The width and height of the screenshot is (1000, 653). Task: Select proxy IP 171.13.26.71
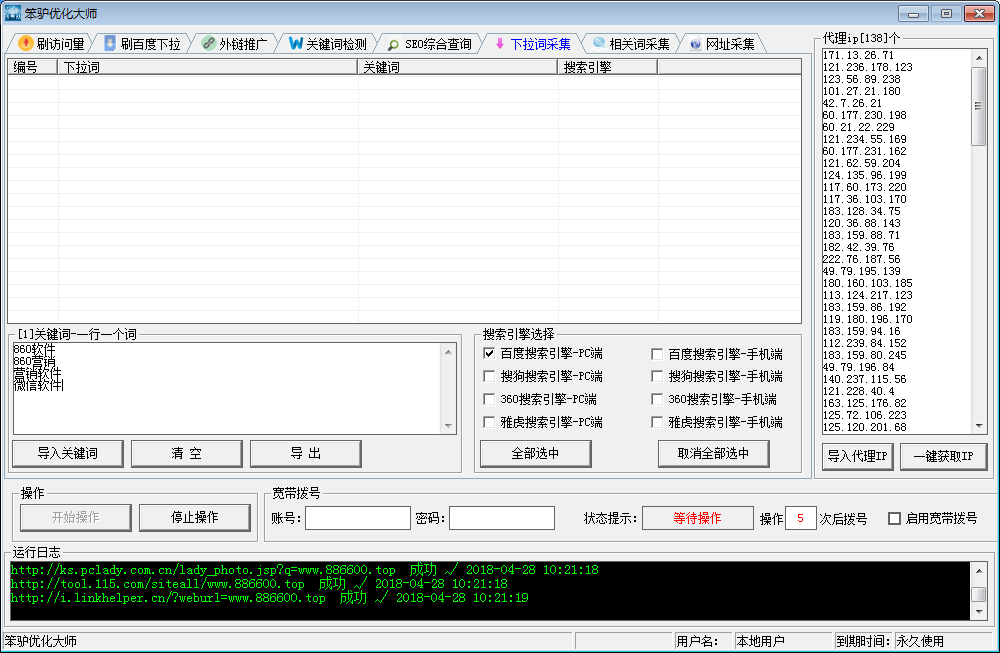(858, 55)
